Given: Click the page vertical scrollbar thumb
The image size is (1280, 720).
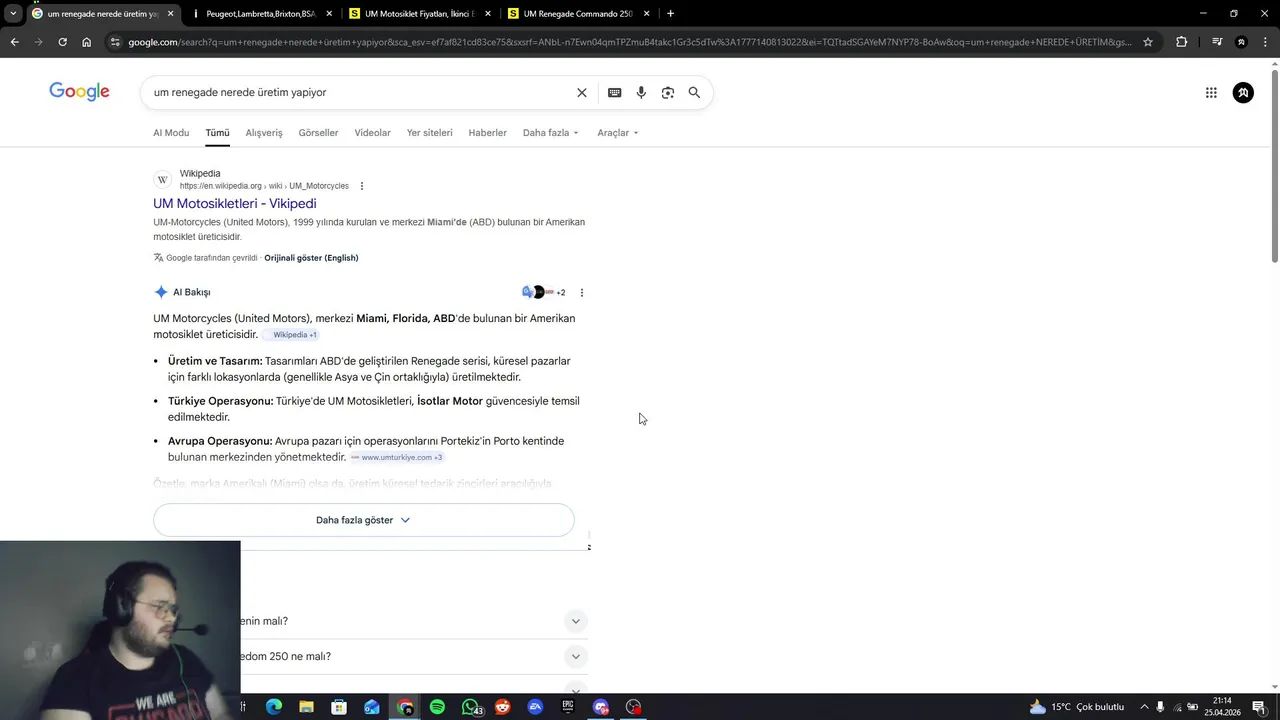Looking at the screenshot, I should pos(1274,165).
